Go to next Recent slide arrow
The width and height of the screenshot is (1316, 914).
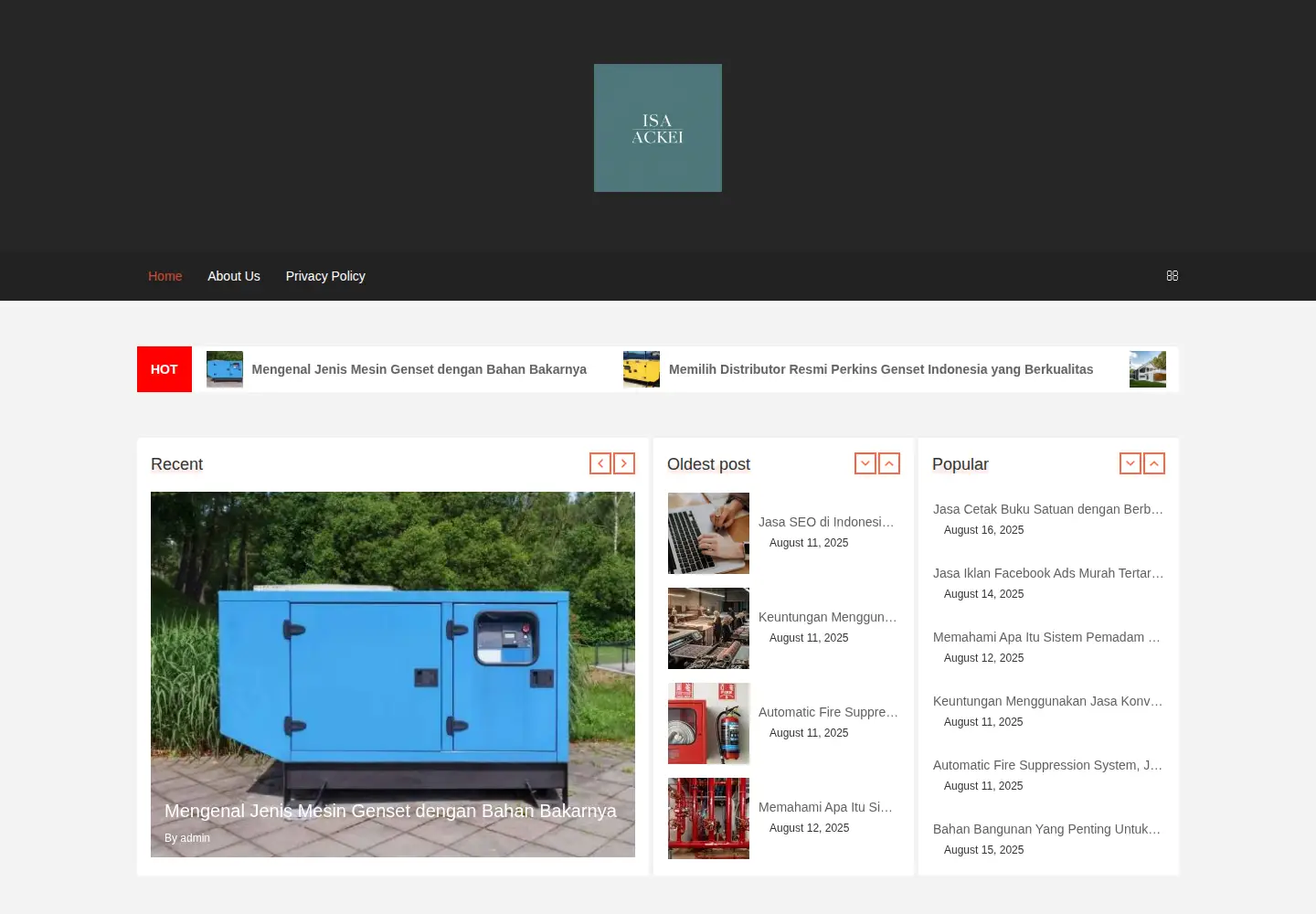(x=624, y=463)
